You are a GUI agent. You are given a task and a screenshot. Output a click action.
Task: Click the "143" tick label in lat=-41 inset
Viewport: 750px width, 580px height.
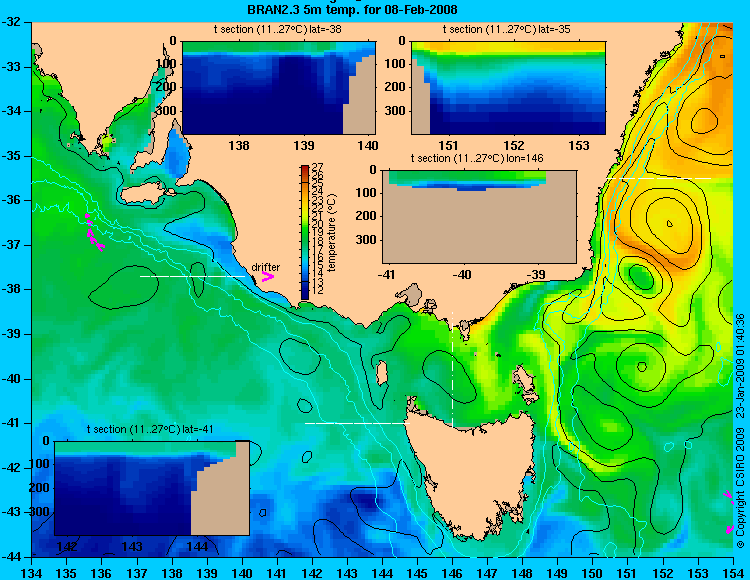point(132,546)
